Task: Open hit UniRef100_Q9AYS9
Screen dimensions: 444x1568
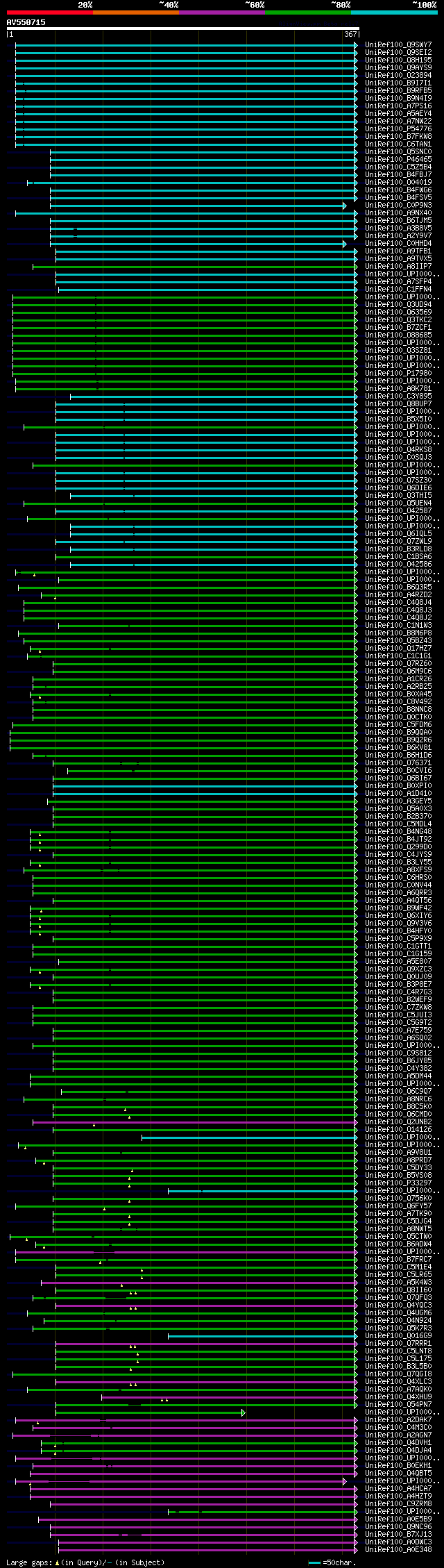Action: 398,67
